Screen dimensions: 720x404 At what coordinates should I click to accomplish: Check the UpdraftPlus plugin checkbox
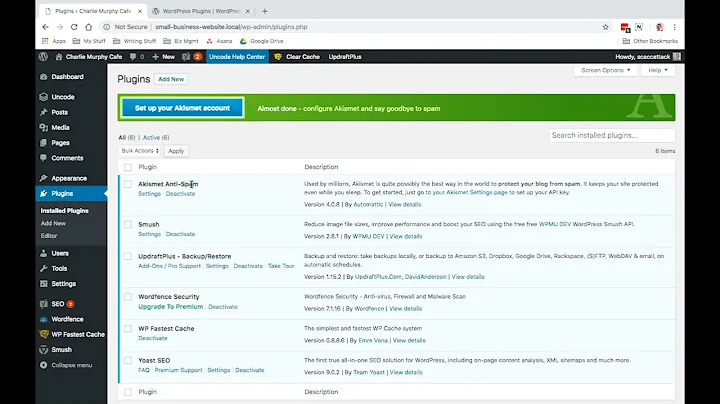click(x=128, y=256)
